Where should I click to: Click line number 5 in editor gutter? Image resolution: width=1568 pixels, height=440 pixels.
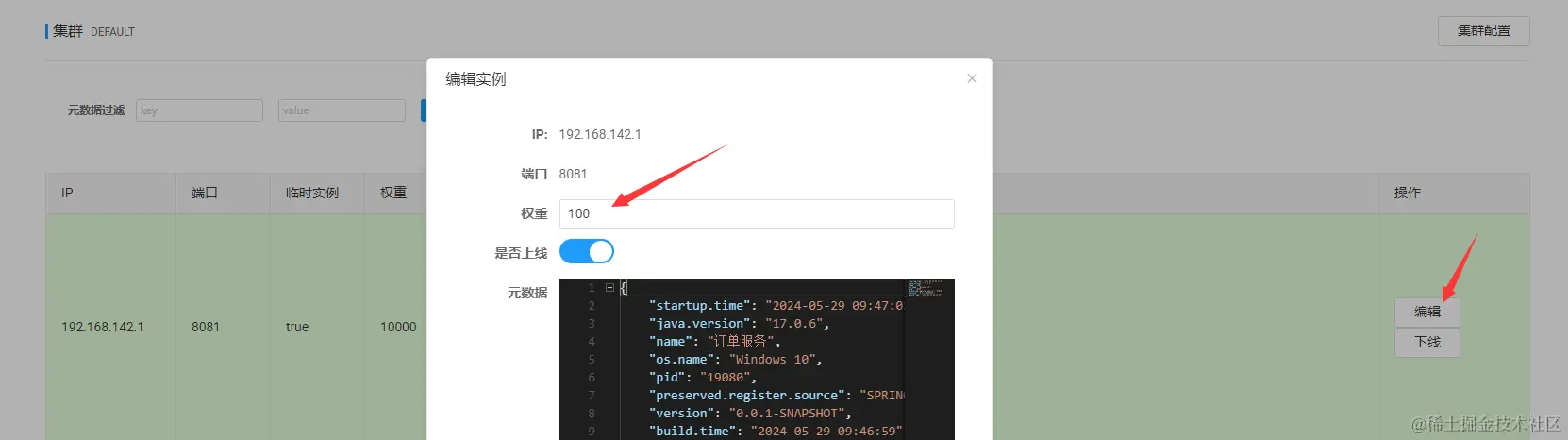(x=592, y=359)
